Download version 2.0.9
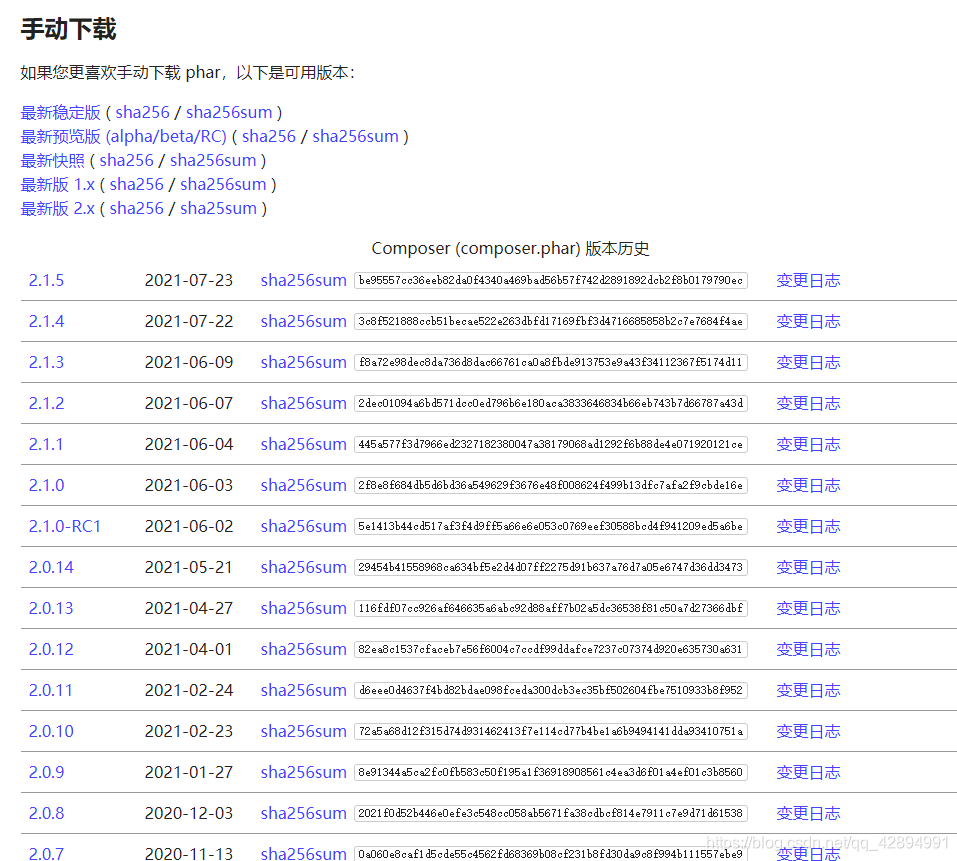Viewport: 957px width, 861px height. 46,772
